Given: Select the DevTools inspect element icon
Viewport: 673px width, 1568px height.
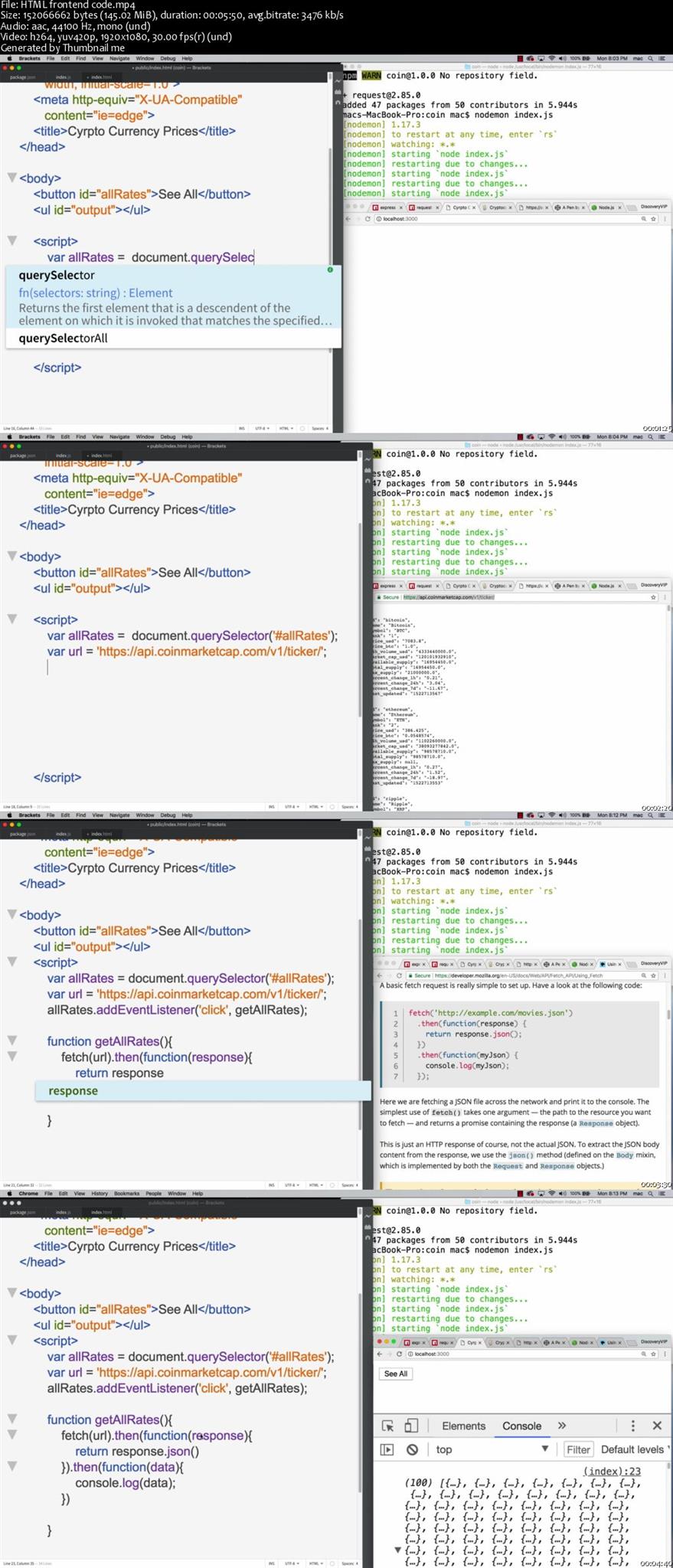Looking at the screenshot, I should (387, 1426).
